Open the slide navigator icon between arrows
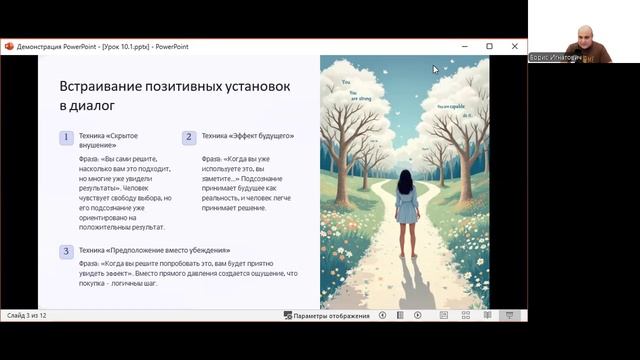The height and width of the screenshot is (360, 640). click(x=400, y=315)
